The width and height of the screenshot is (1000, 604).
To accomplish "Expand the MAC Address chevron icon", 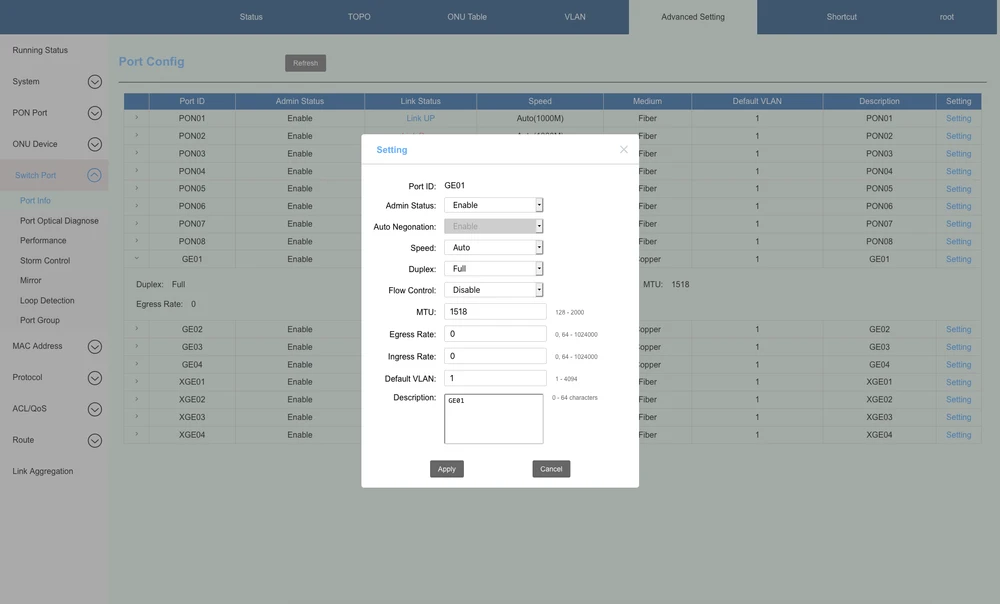I will (x=94, y=347).
